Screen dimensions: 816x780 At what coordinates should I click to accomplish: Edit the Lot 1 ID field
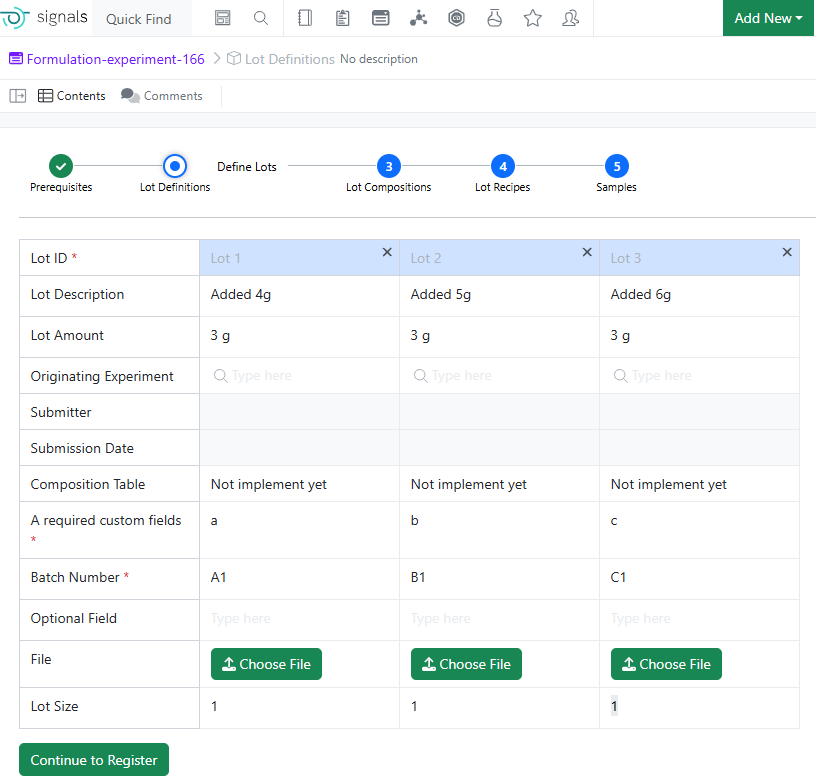(299, 258)
